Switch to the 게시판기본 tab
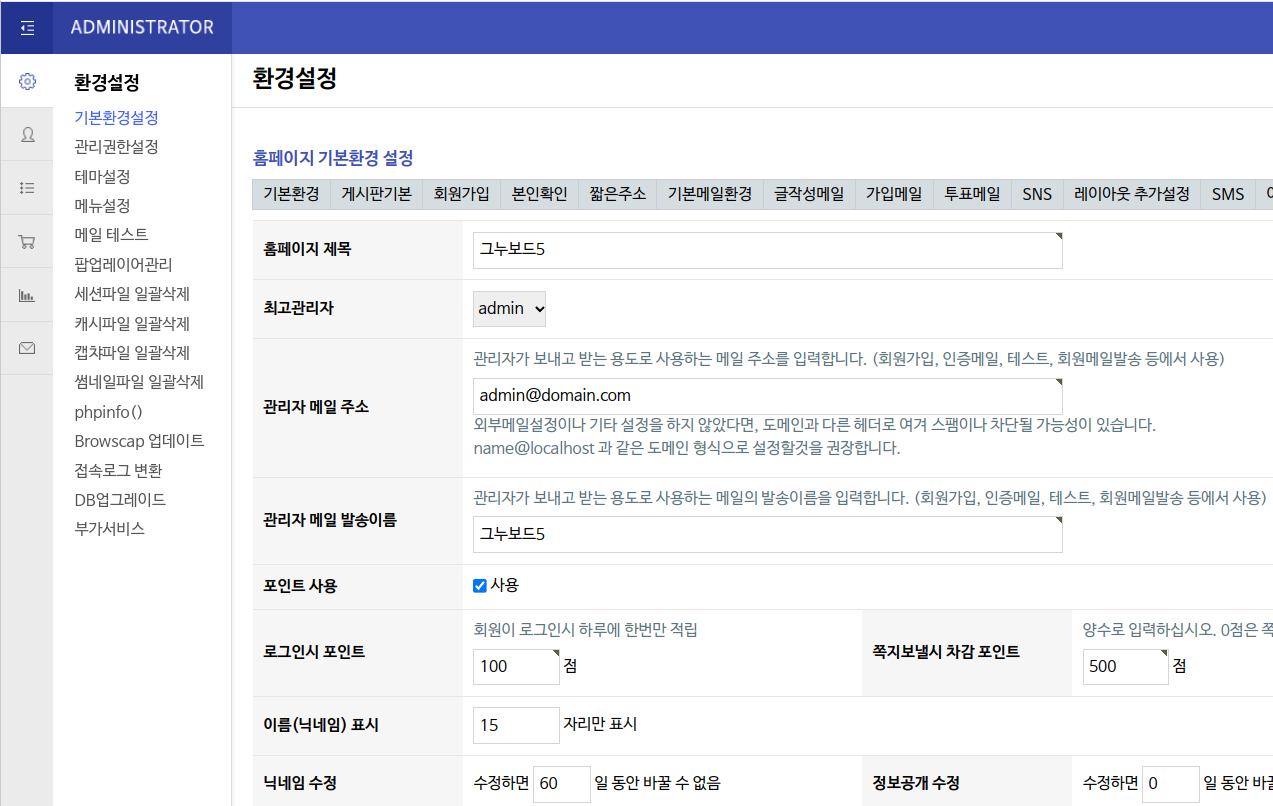Image resolution: width=1273 pixels, height=806 pixels. click(376, 194)
